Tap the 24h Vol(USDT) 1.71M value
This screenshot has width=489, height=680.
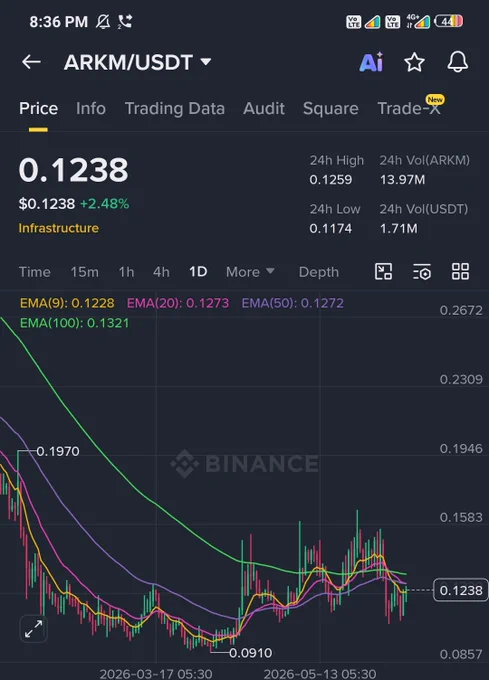coord(398,228)
